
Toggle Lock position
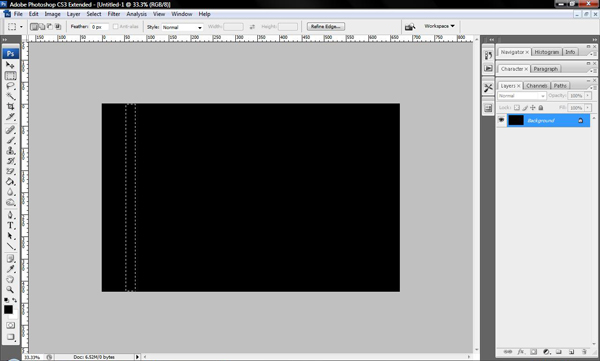(533, 108)
